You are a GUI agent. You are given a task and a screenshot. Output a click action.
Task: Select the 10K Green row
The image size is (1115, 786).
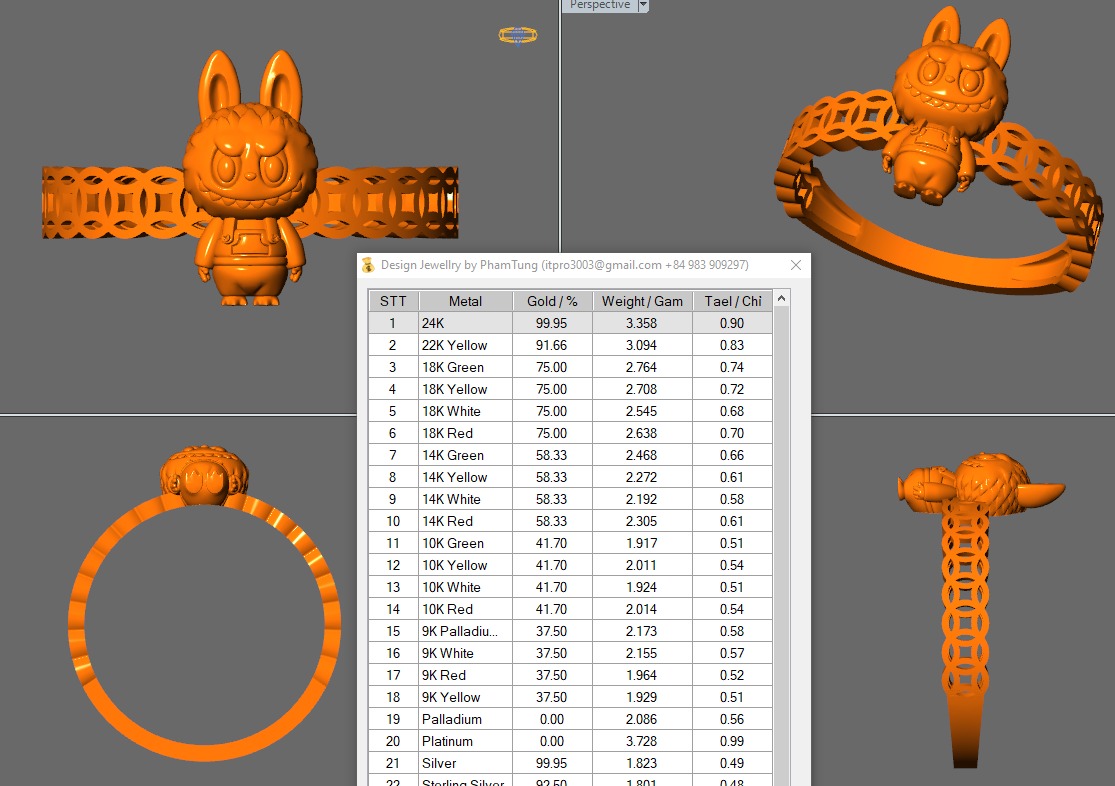click(x=570, y=543)
